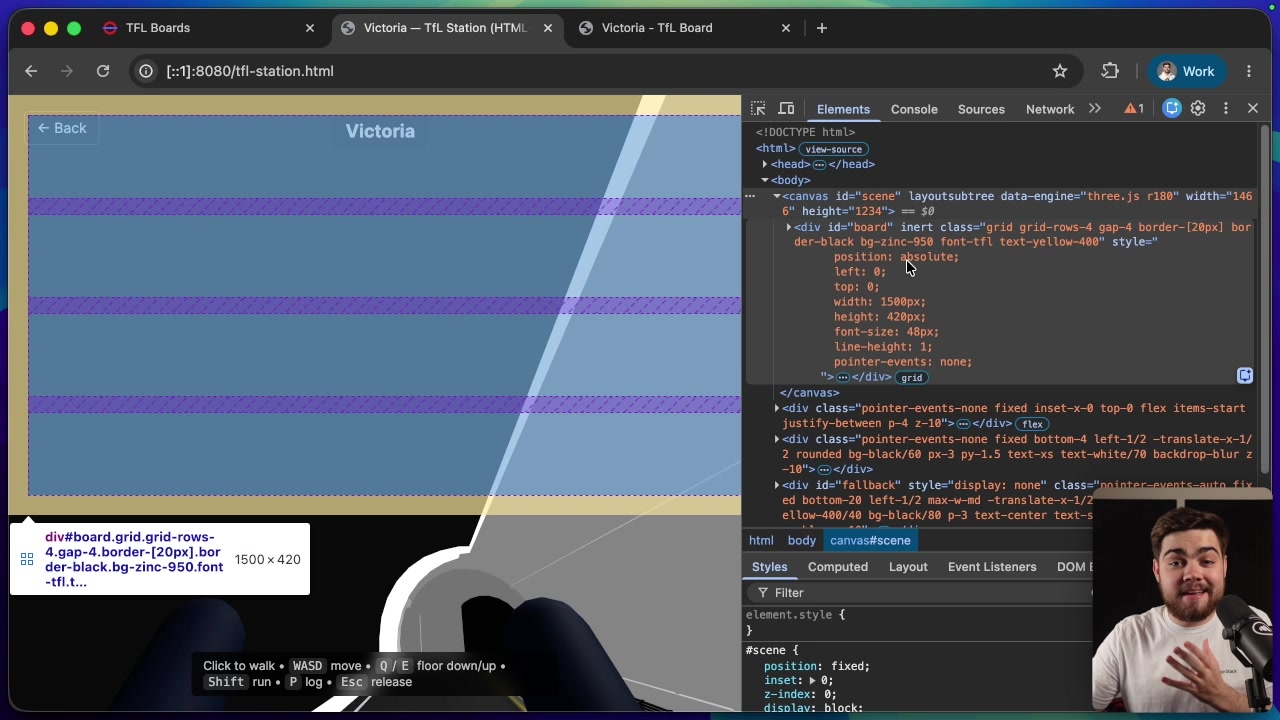Screen dimensions: 1280x720
Task: Open the DevTools three-dot customize menu
Action: (x=1226, y=108)
